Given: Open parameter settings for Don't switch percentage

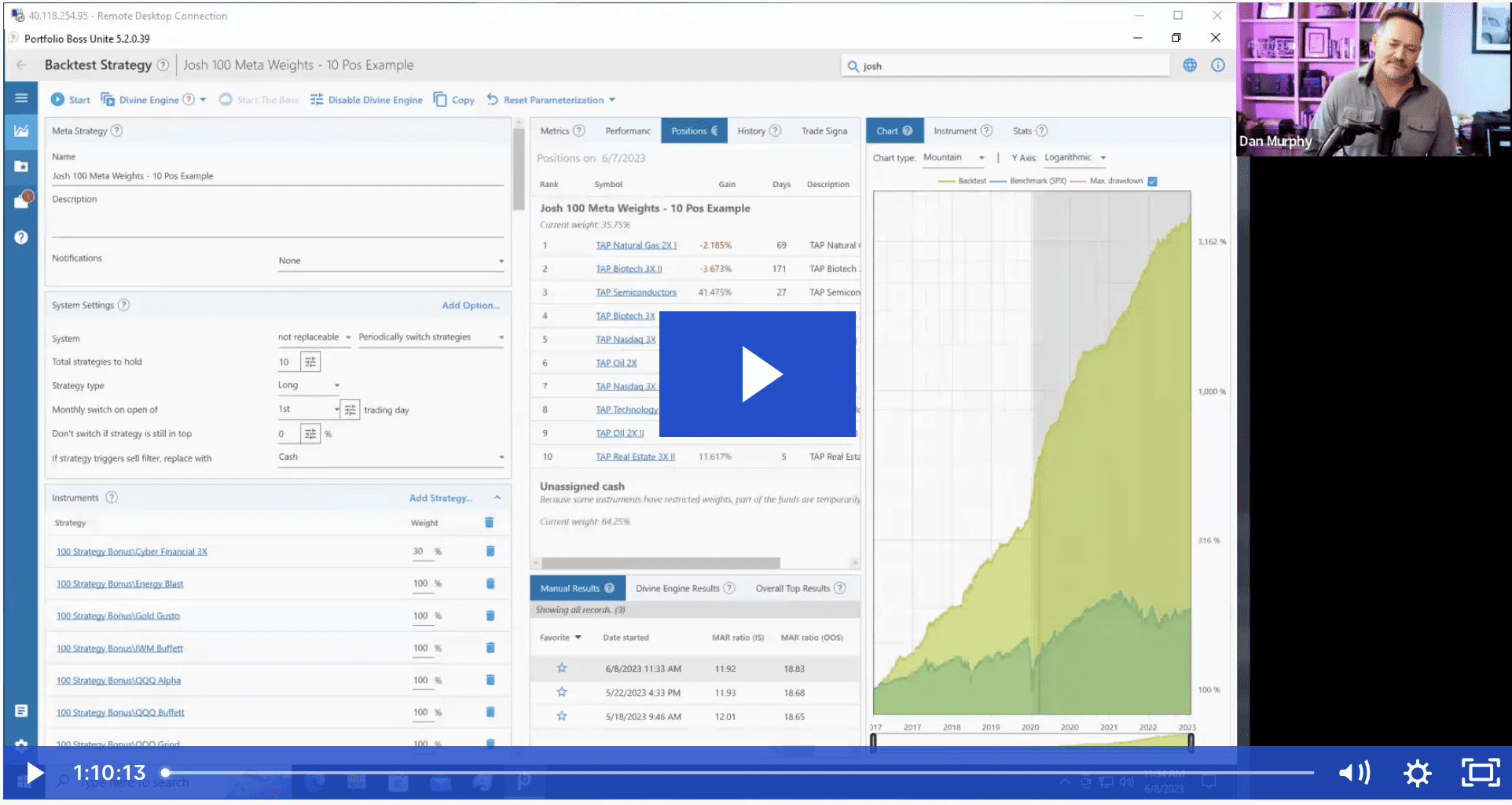Looking at the screenshot, I should pos(310,434).
